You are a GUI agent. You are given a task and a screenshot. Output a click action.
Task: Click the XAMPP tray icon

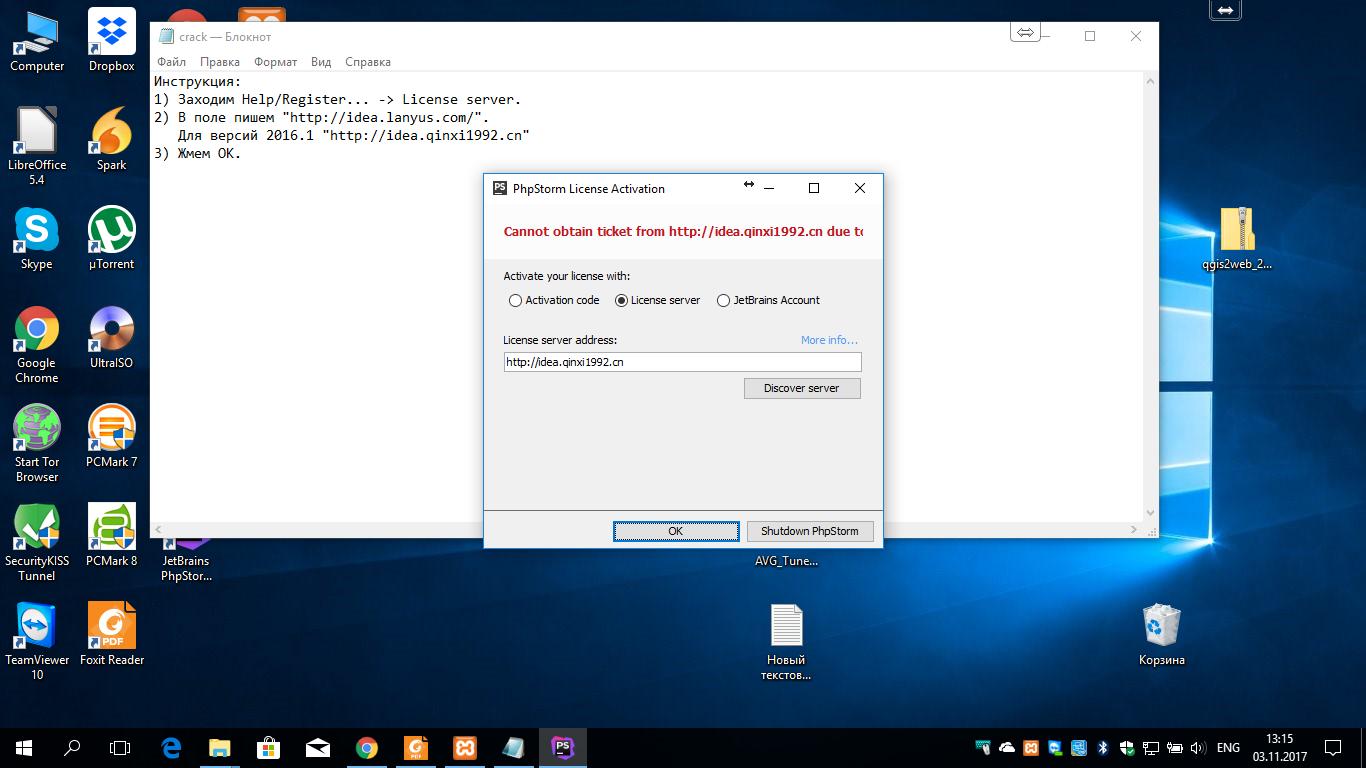point(1030,747)
